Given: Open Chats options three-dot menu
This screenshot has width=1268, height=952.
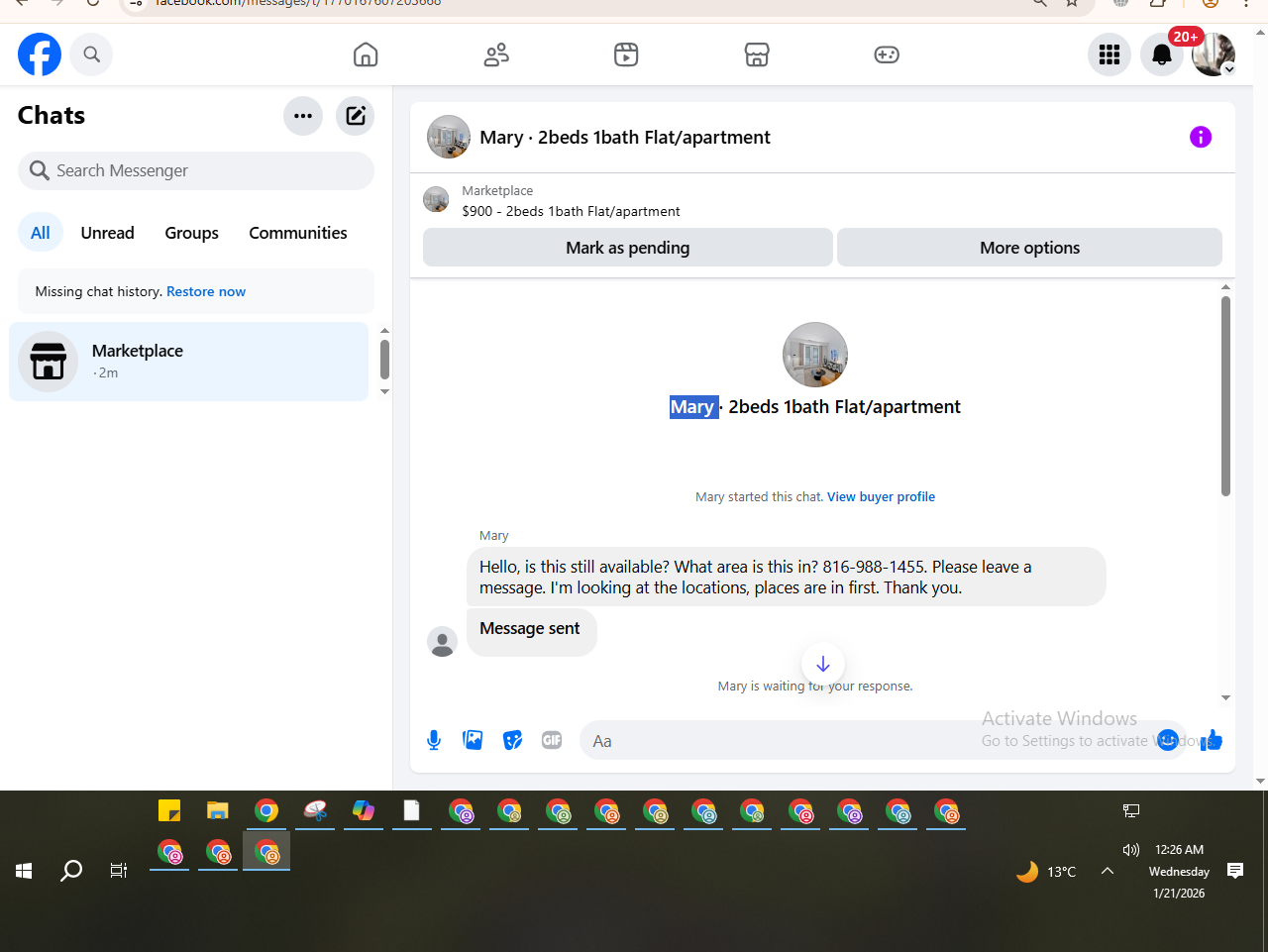Looking at the screenshot, I should [303, 116].
